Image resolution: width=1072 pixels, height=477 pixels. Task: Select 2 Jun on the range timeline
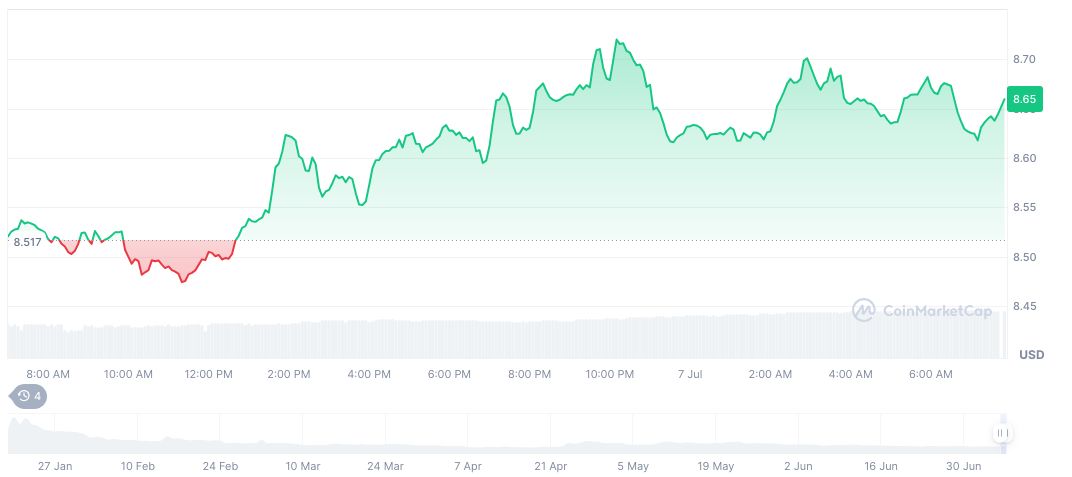pyautogui.click(x=798, y=466)
